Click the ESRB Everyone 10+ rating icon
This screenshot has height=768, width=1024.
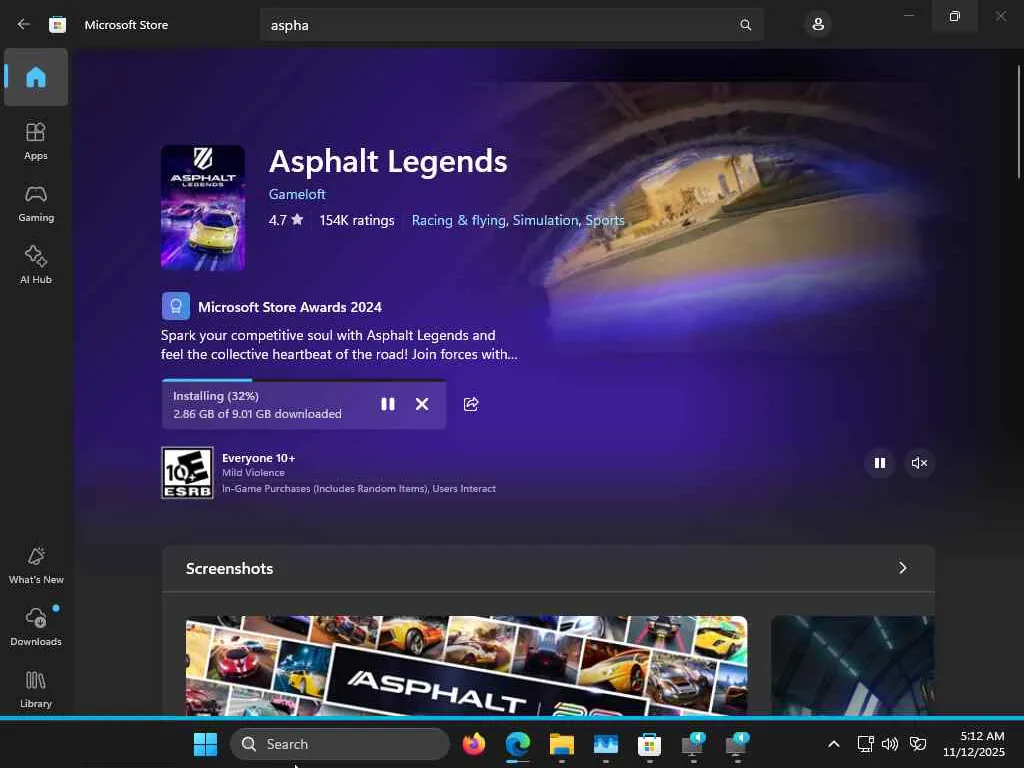(187, 473)
